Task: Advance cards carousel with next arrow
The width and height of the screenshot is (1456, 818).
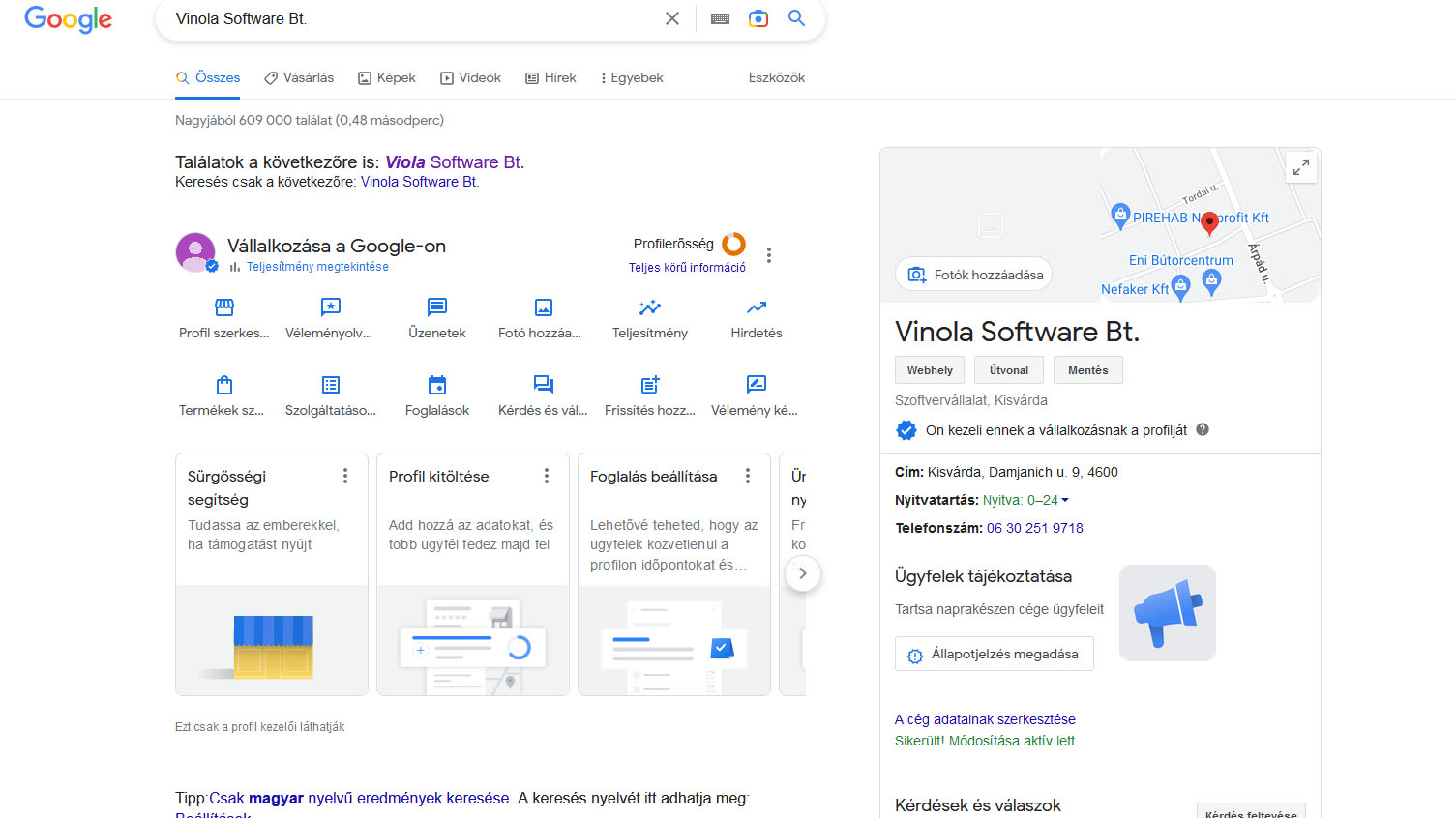Action: click(802, 573)
